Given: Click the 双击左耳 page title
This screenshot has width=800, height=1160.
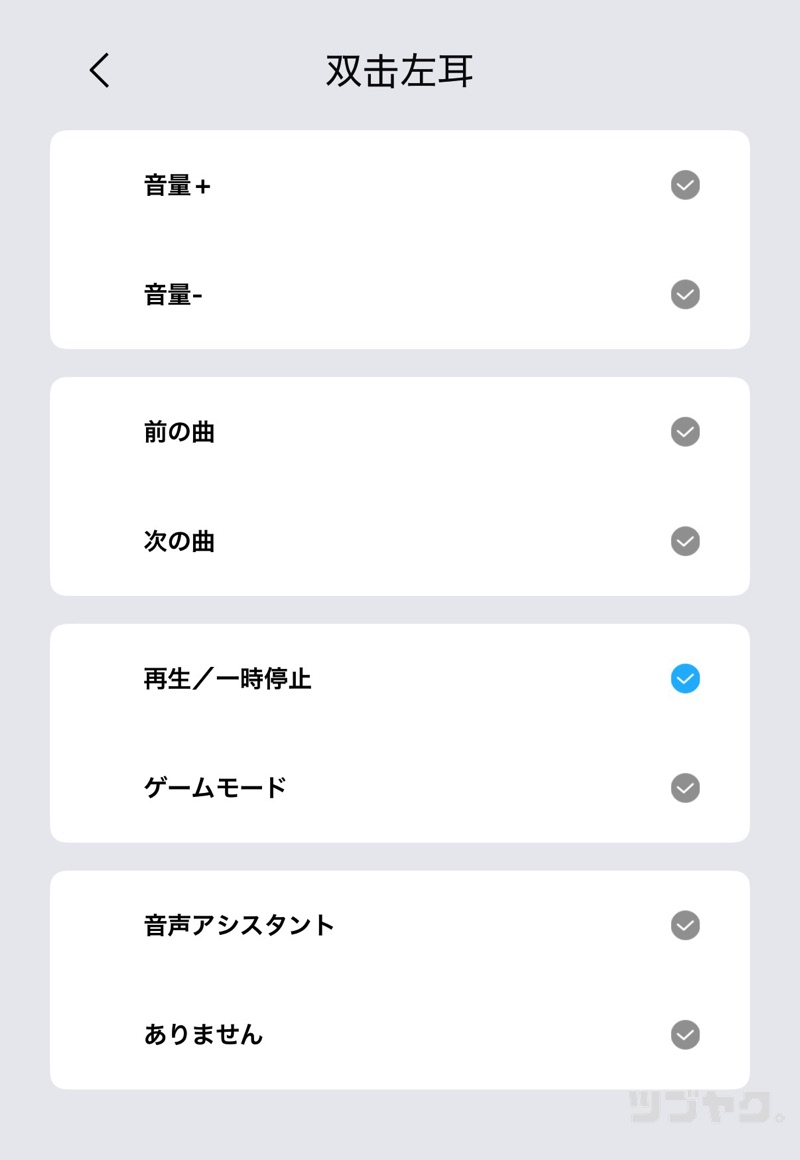Looking at the screenshot, I should point(399,71).
